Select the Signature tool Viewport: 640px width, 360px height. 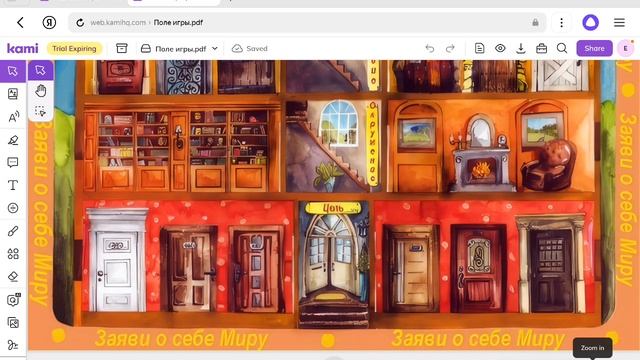tap(13, 345)
